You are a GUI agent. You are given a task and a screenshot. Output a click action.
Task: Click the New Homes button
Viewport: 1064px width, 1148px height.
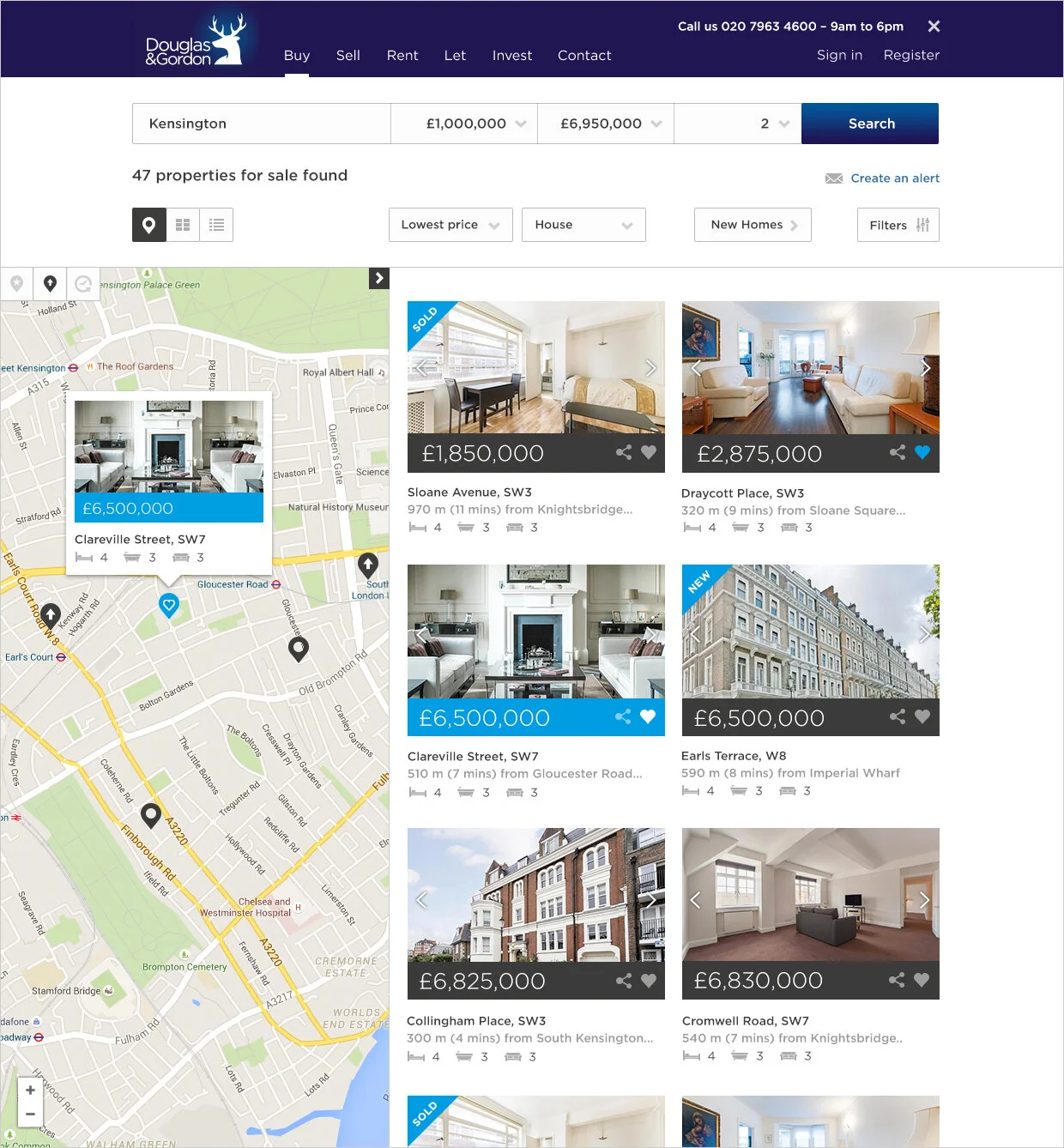click(753, 225)
